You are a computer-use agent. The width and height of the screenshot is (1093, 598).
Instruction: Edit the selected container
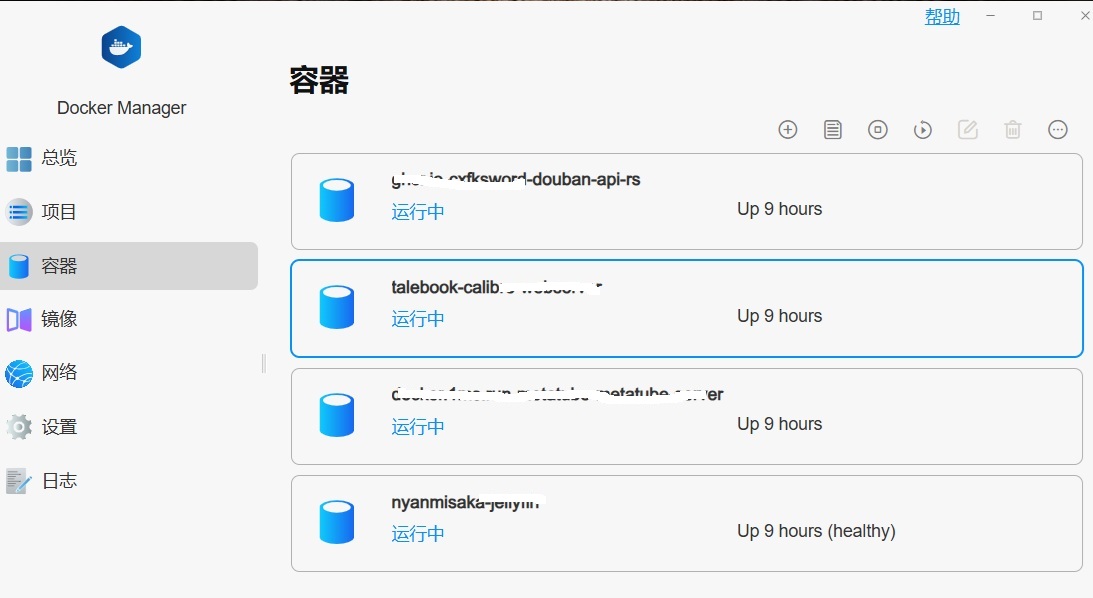[968, 130]
